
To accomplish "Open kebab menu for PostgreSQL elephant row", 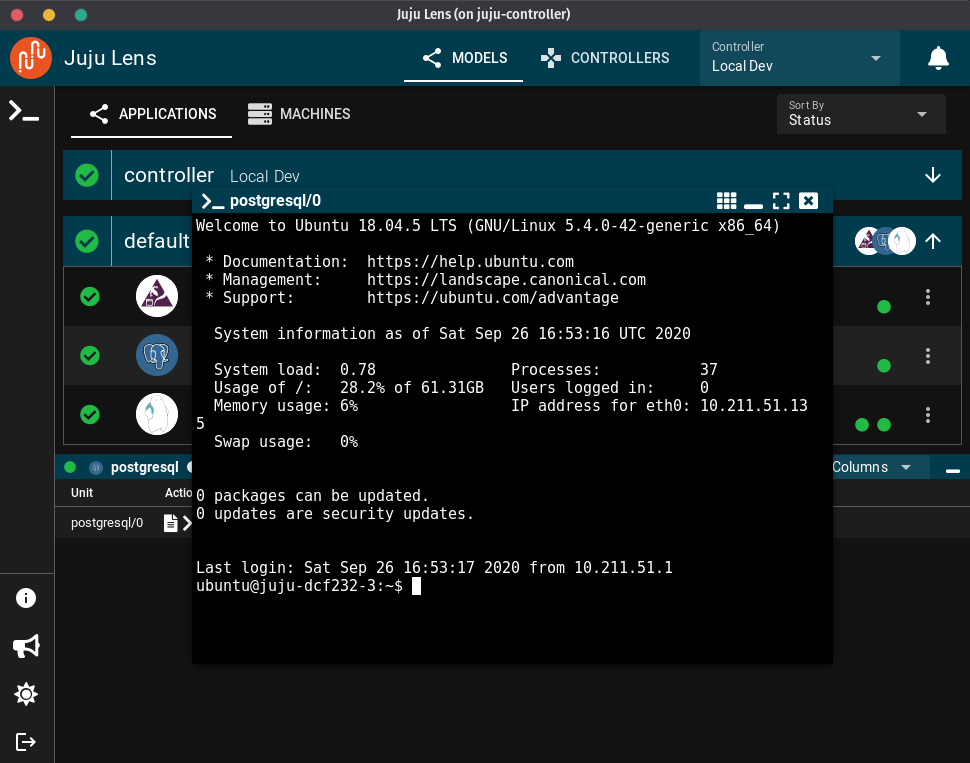I will (x=927, y=356).
